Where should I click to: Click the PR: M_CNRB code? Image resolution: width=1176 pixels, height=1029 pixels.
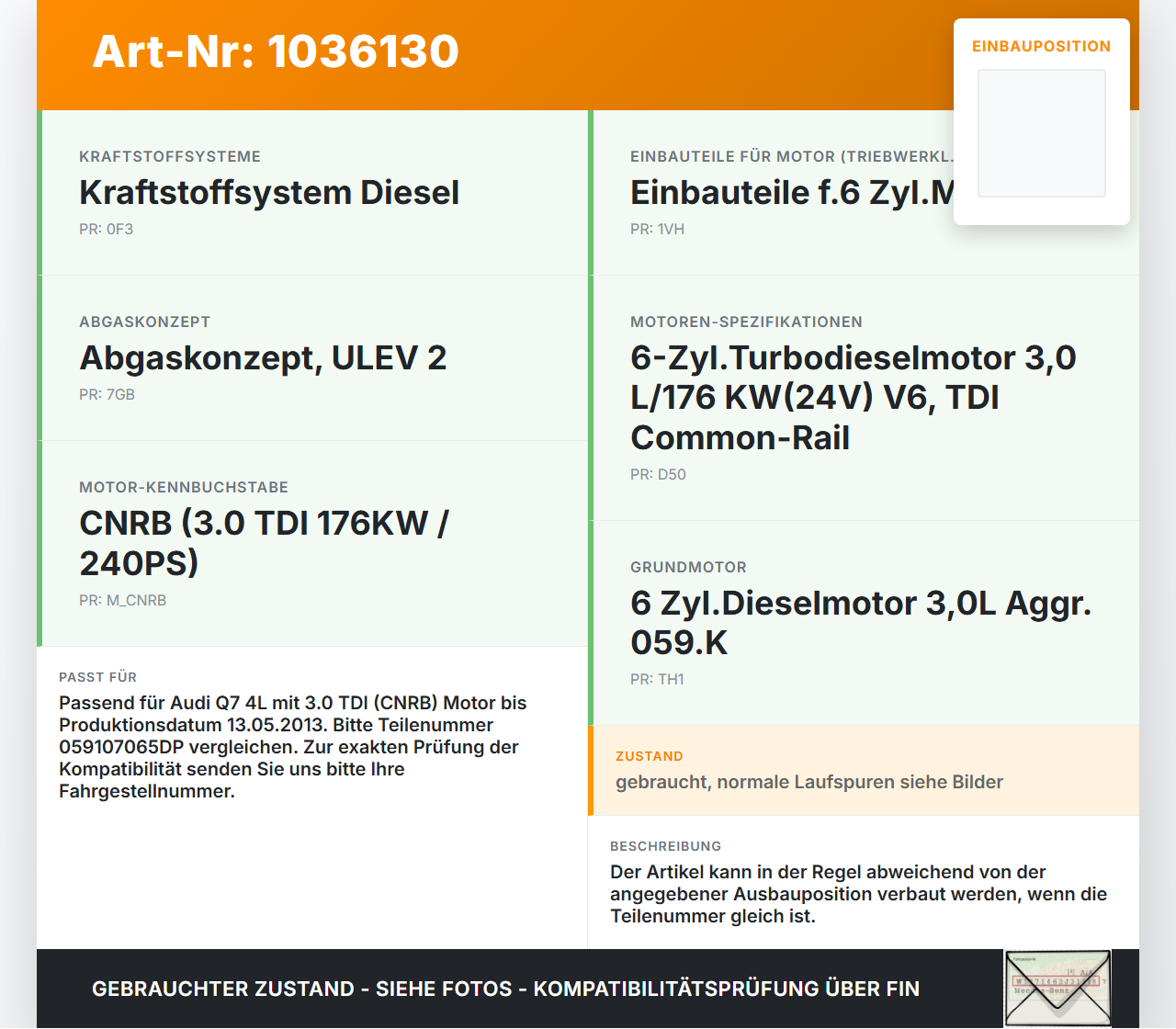pos(123,600)
